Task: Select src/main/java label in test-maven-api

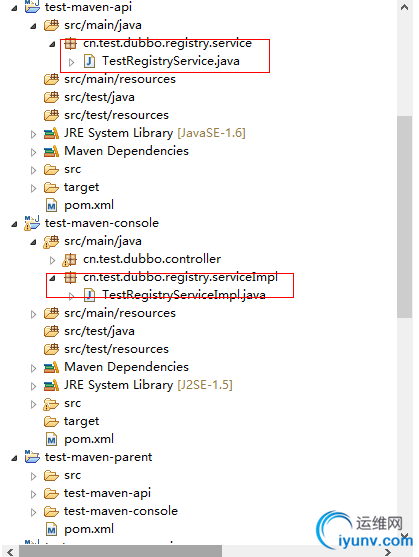Action: coord(103,26)
